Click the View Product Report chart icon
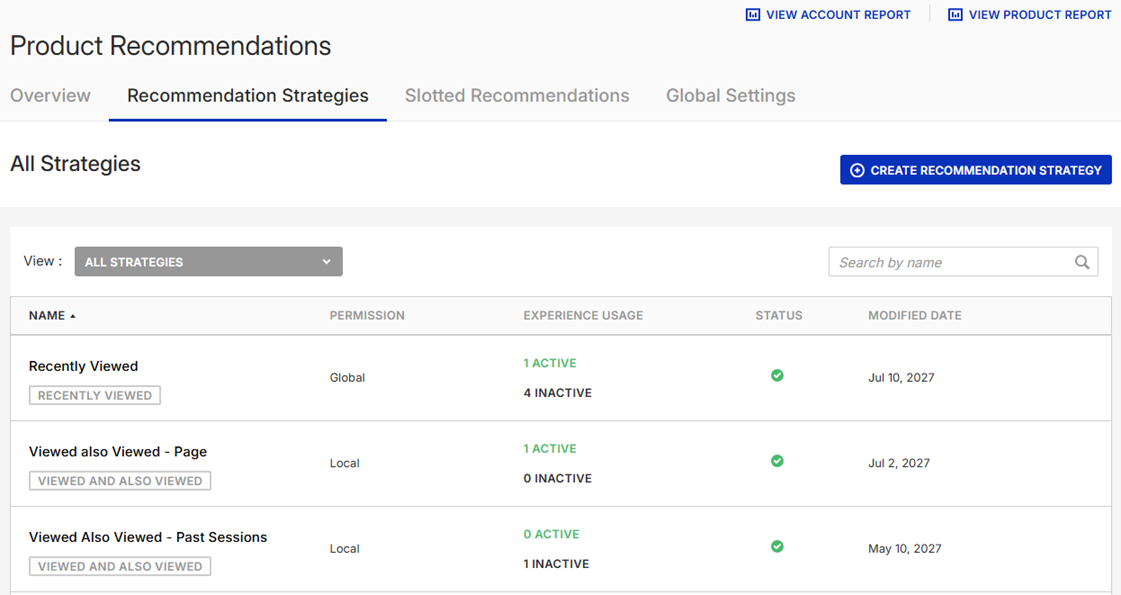Image resolution: width=1121 pixels, height=595 pixels. (x=955, y=15)
